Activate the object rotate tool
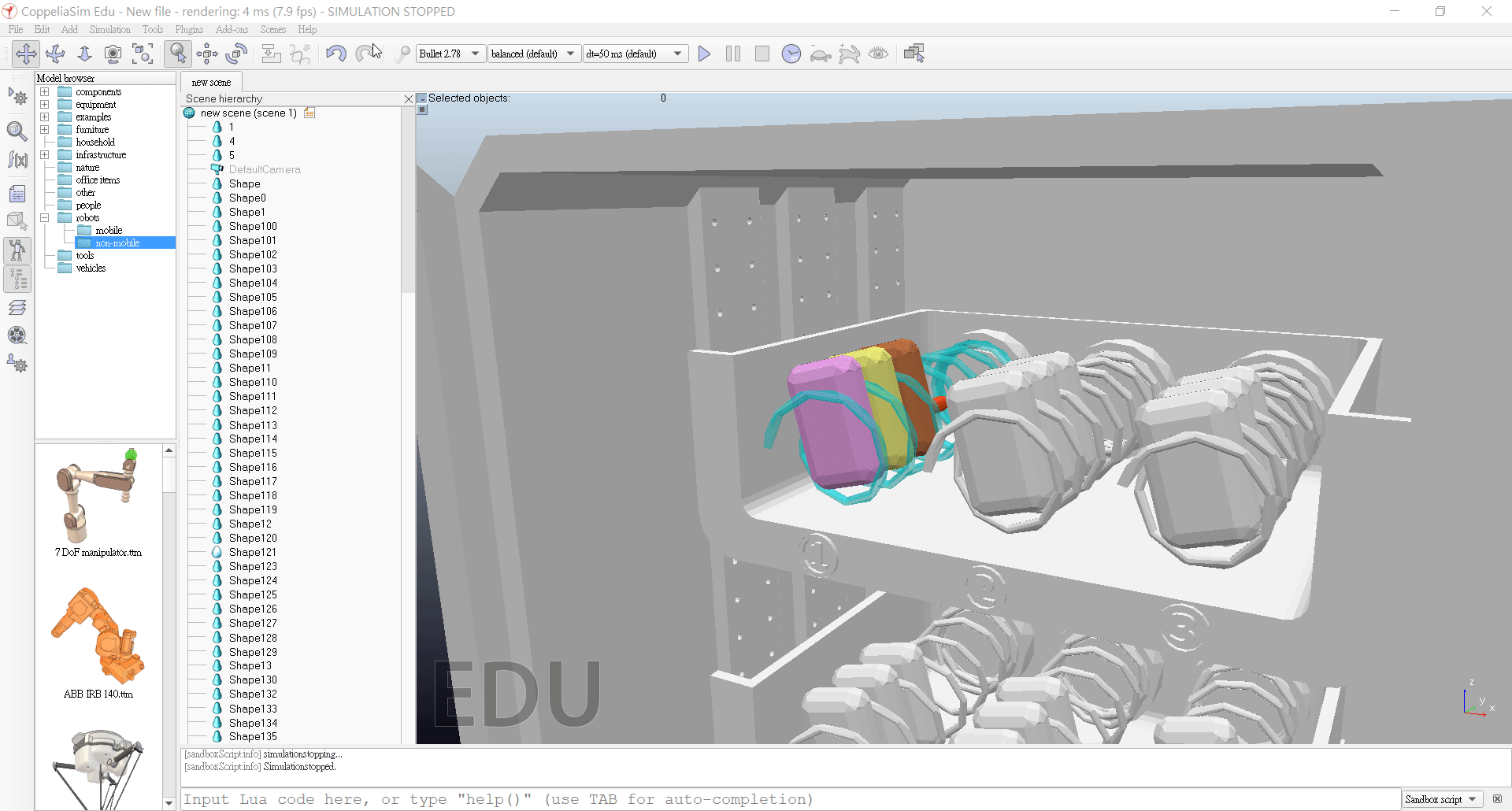The height and width of the screenshot is (811, 1512). pyautogui.click(x=236, y=54)
